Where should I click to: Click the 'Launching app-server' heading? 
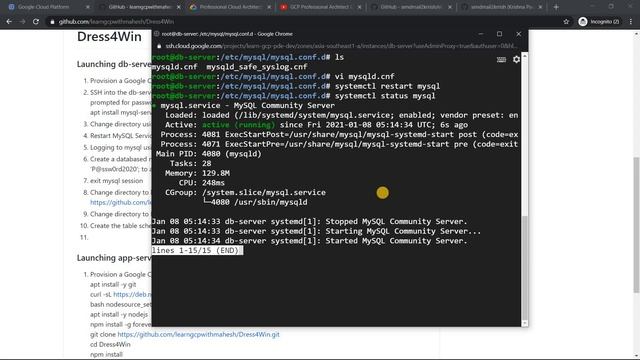coord(114,258)
